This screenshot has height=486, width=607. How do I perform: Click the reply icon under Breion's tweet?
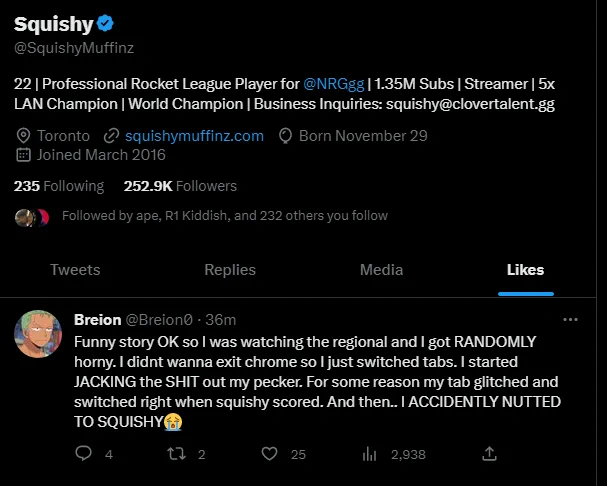(x=83, y=453)
